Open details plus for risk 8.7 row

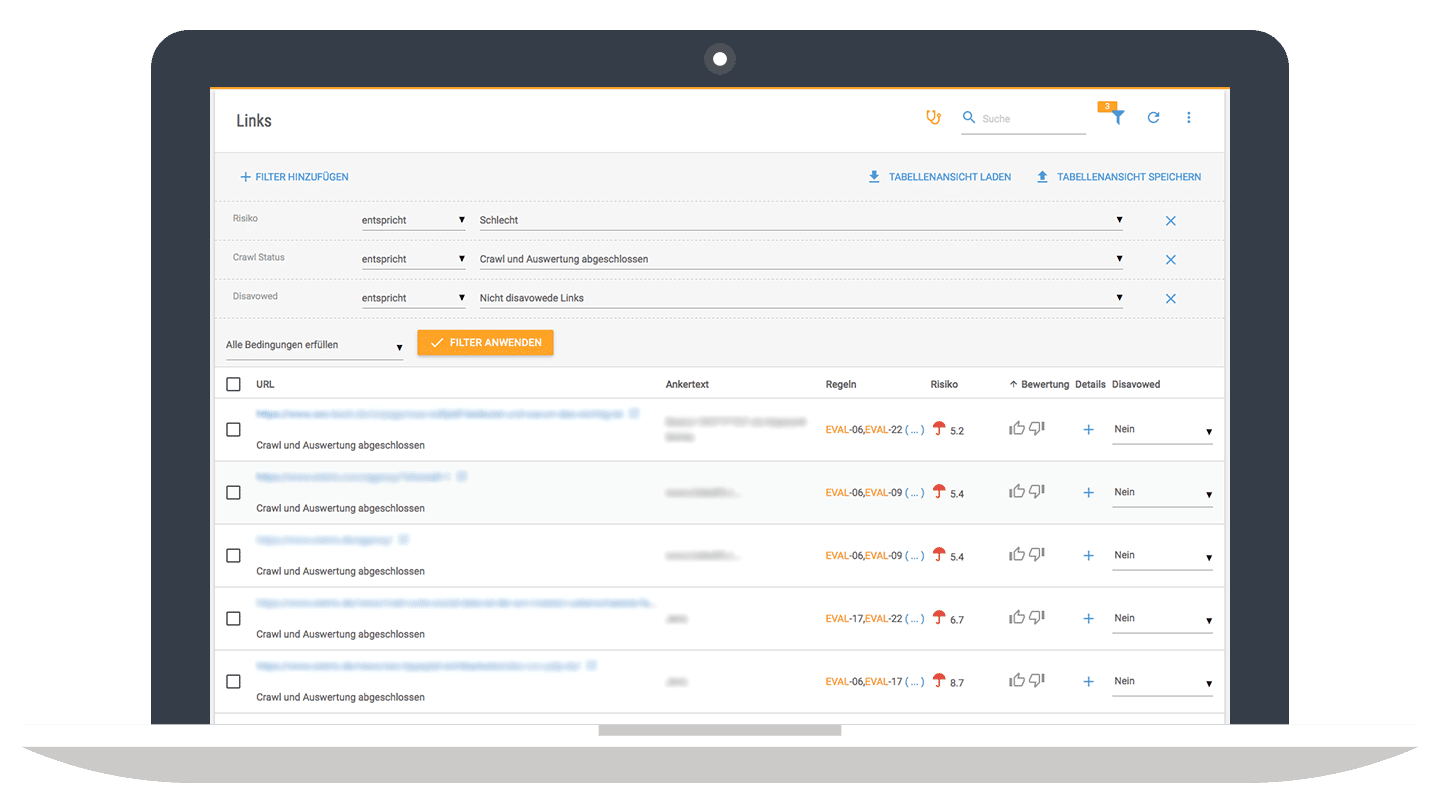1089,682
